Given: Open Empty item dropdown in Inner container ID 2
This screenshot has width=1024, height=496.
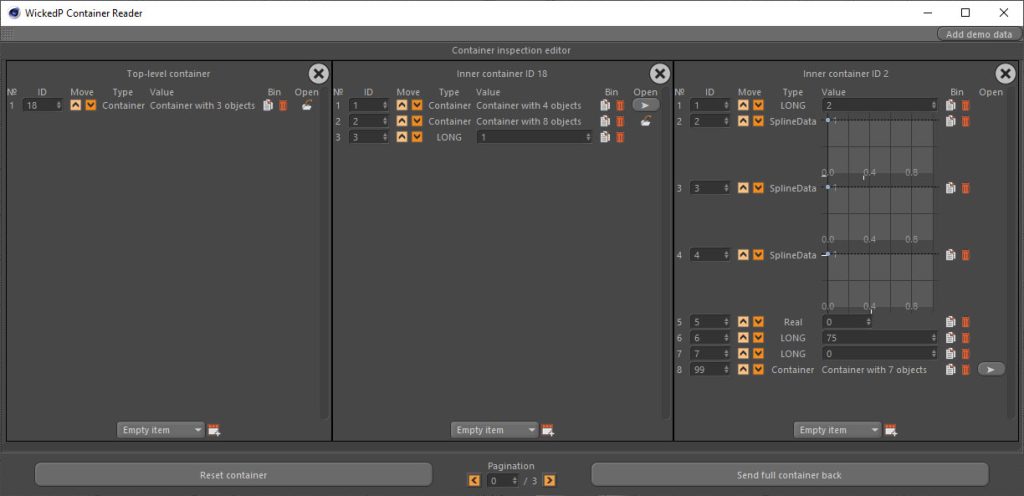Looking at the screenshot, I should (x=837, y=430).
